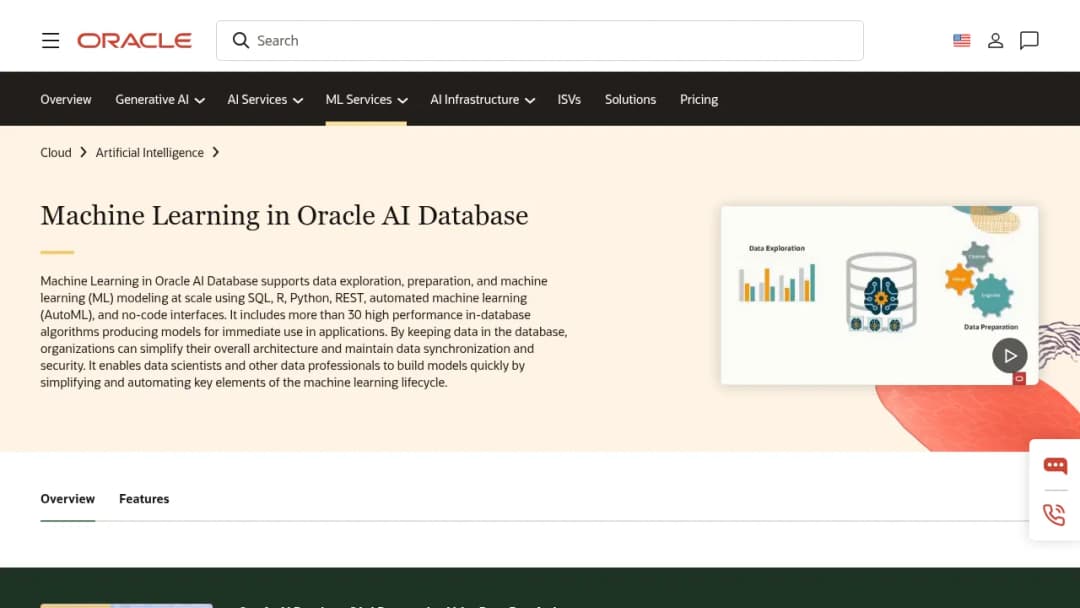
Task: Expand the ML Services dropdown
Action: (x=366, y=99)
